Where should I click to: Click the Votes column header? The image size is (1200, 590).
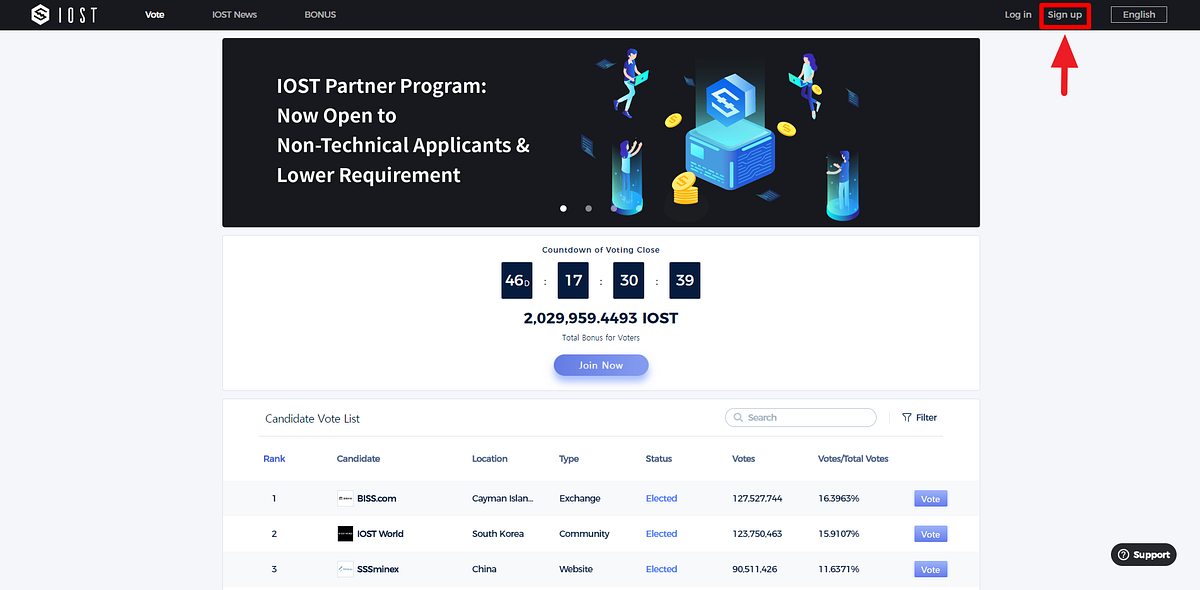(744, 459)
